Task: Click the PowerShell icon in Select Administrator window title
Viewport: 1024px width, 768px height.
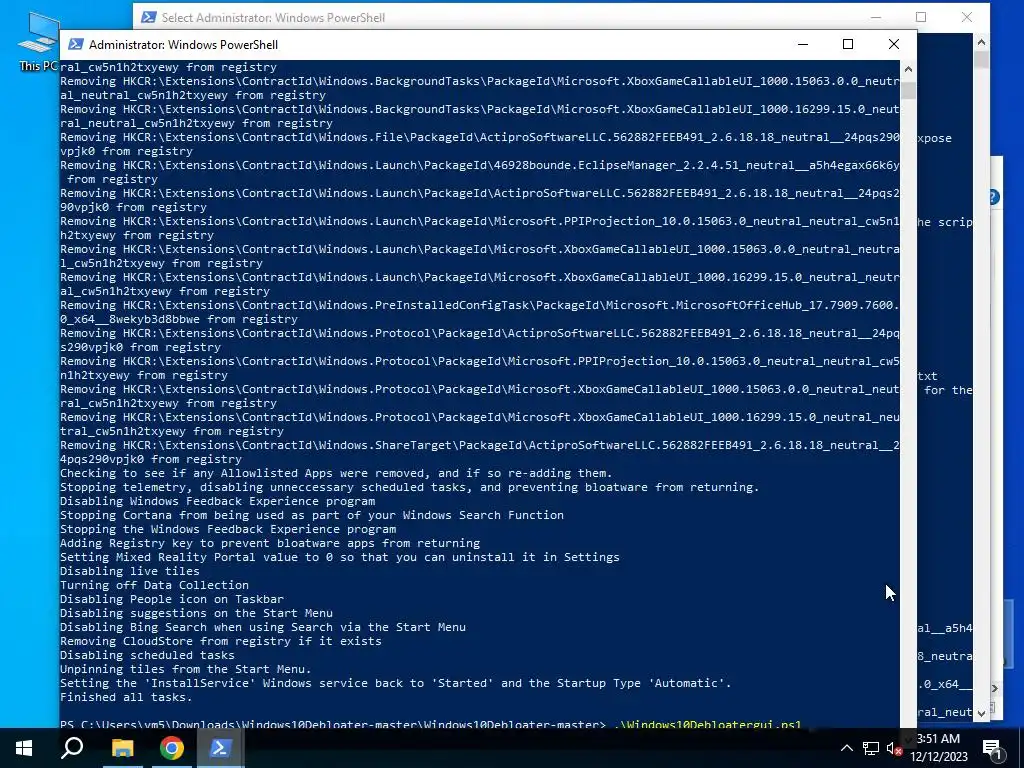Action: 149,18
